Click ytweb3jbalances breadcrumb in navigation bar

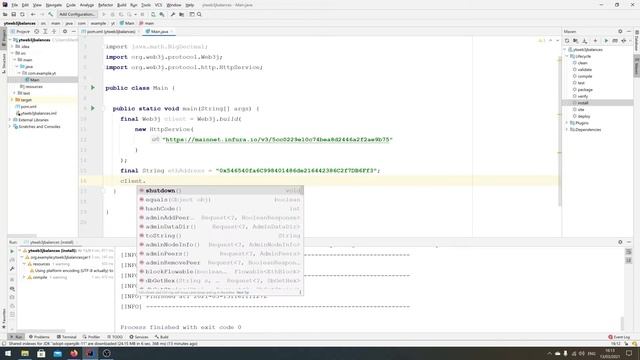pos(20,23)
